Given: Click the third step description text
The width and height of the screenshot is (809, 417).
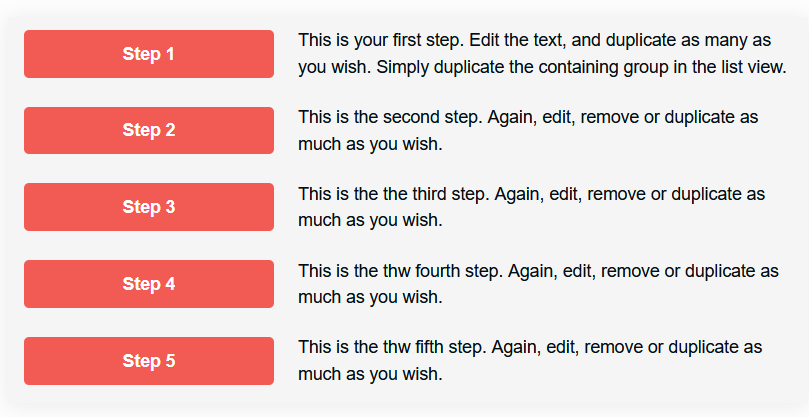Looking at the screenshot, I should coord(531,207).
